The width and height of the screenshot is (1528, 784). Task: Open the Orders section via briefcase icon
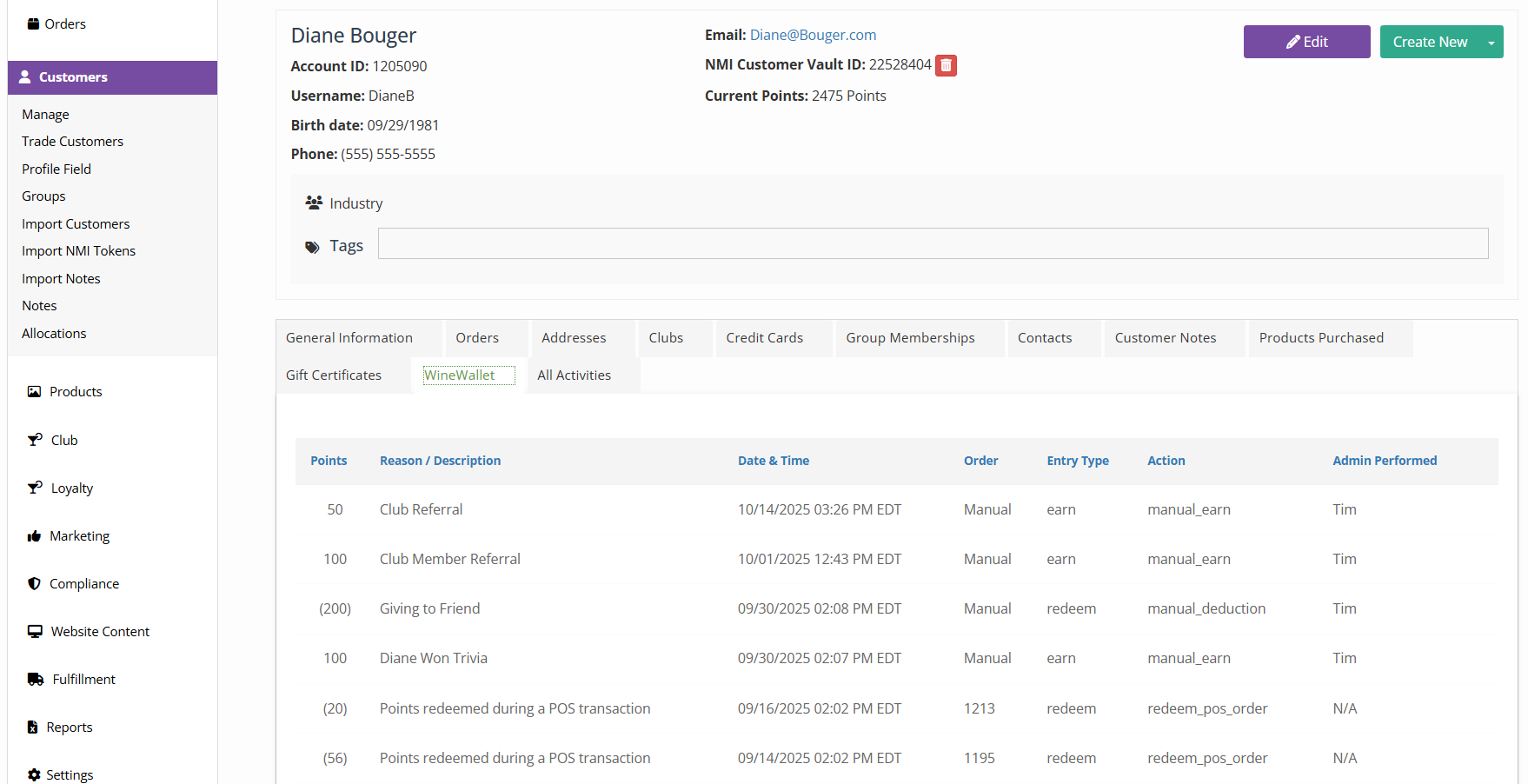[31, 23]
